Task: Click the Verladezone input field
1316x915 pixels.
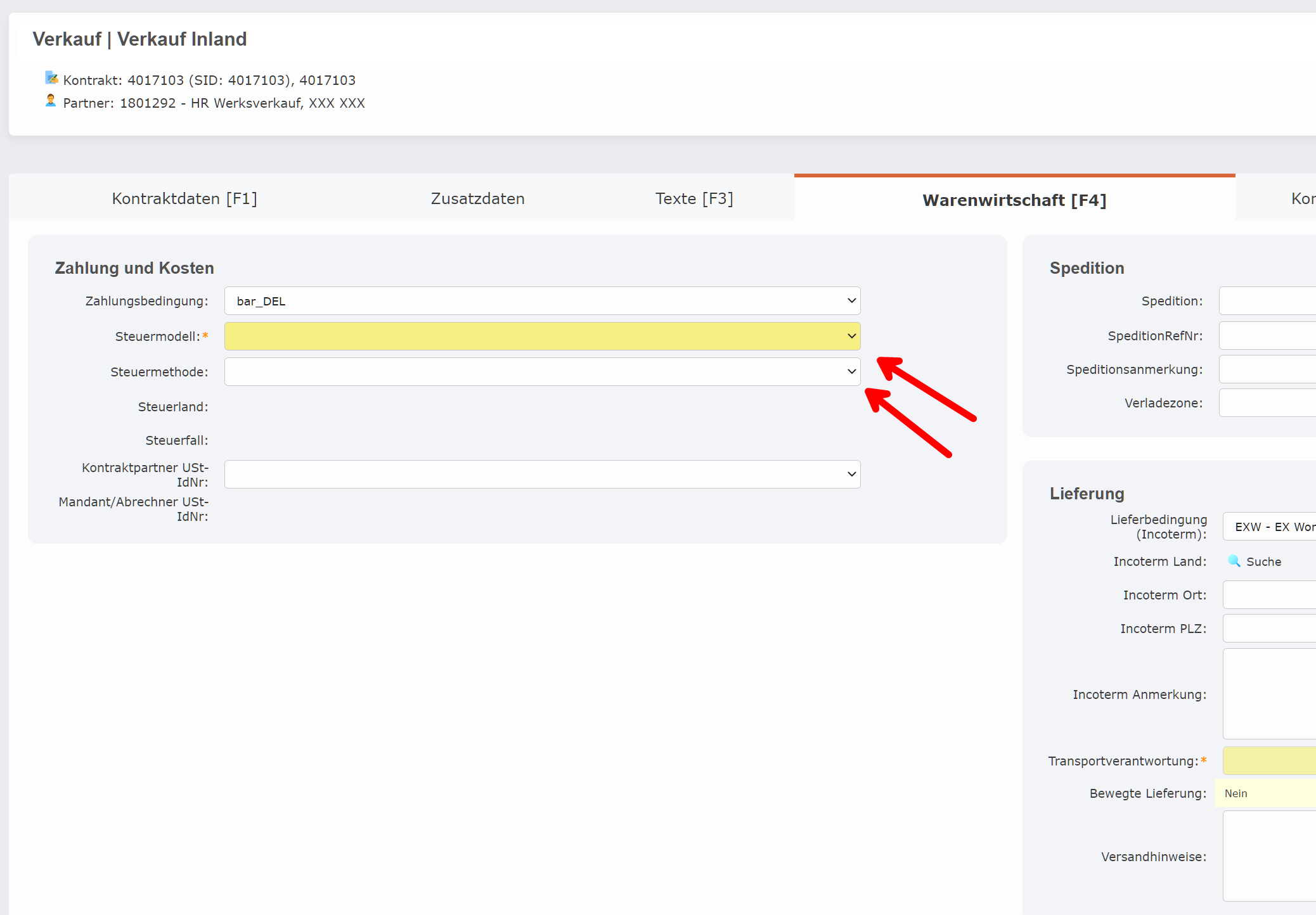Action: pos(1268,403)
